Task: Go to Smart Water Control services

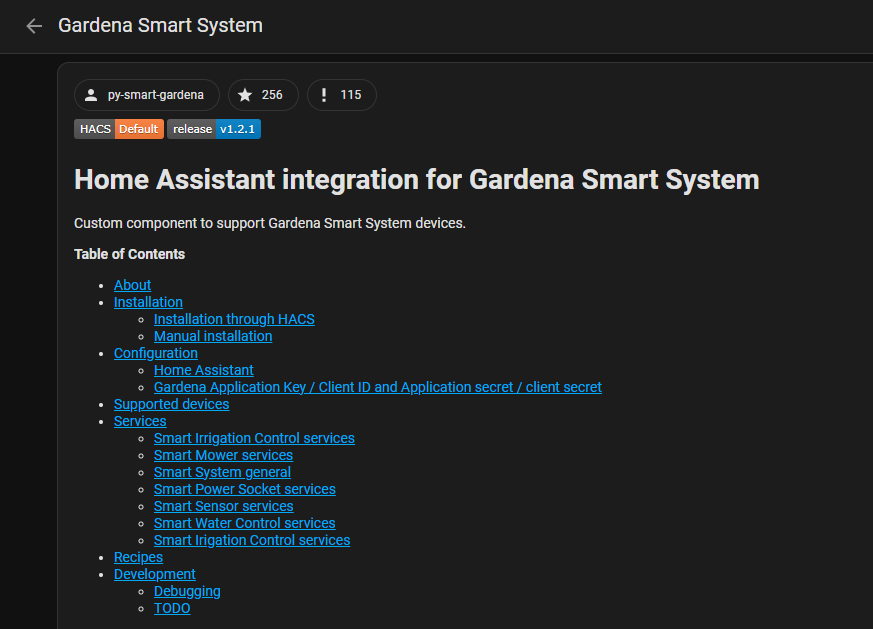Action: click(x=244, y=523)
